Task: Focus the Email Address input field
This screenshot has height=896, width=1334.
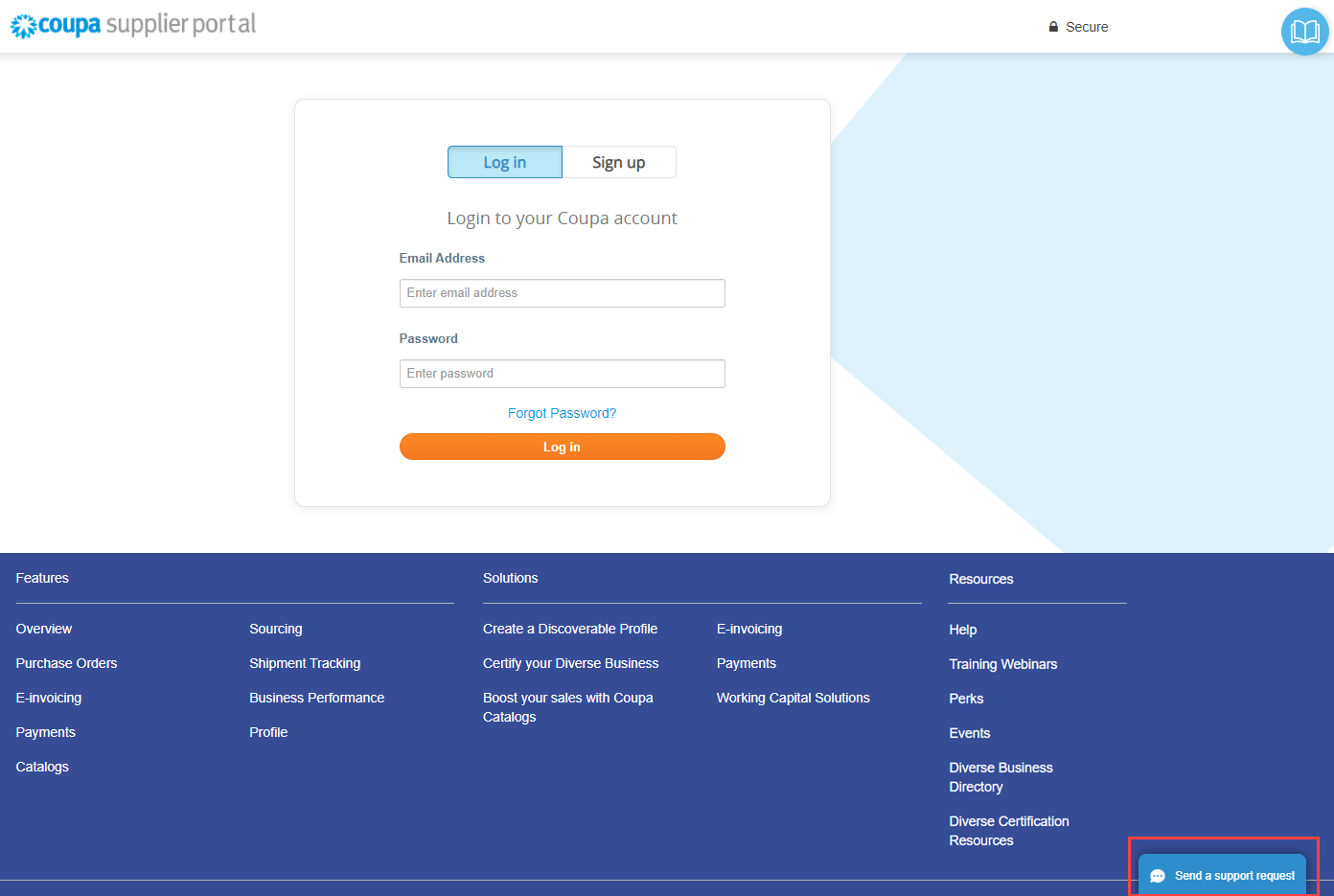Action: coord(562,293)
